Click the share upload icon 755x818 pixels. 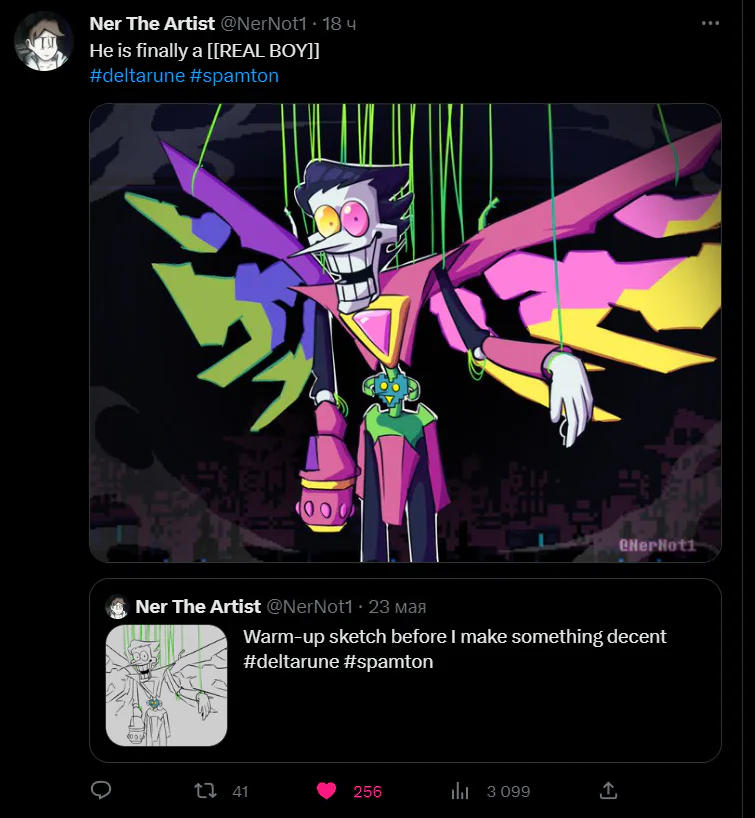[x=608, y=791]
